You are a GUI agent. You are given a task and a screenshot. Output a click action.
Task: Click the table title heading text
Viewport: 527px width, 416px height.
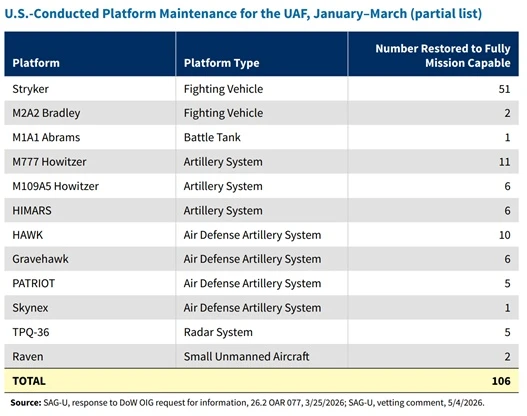(243, 14)
